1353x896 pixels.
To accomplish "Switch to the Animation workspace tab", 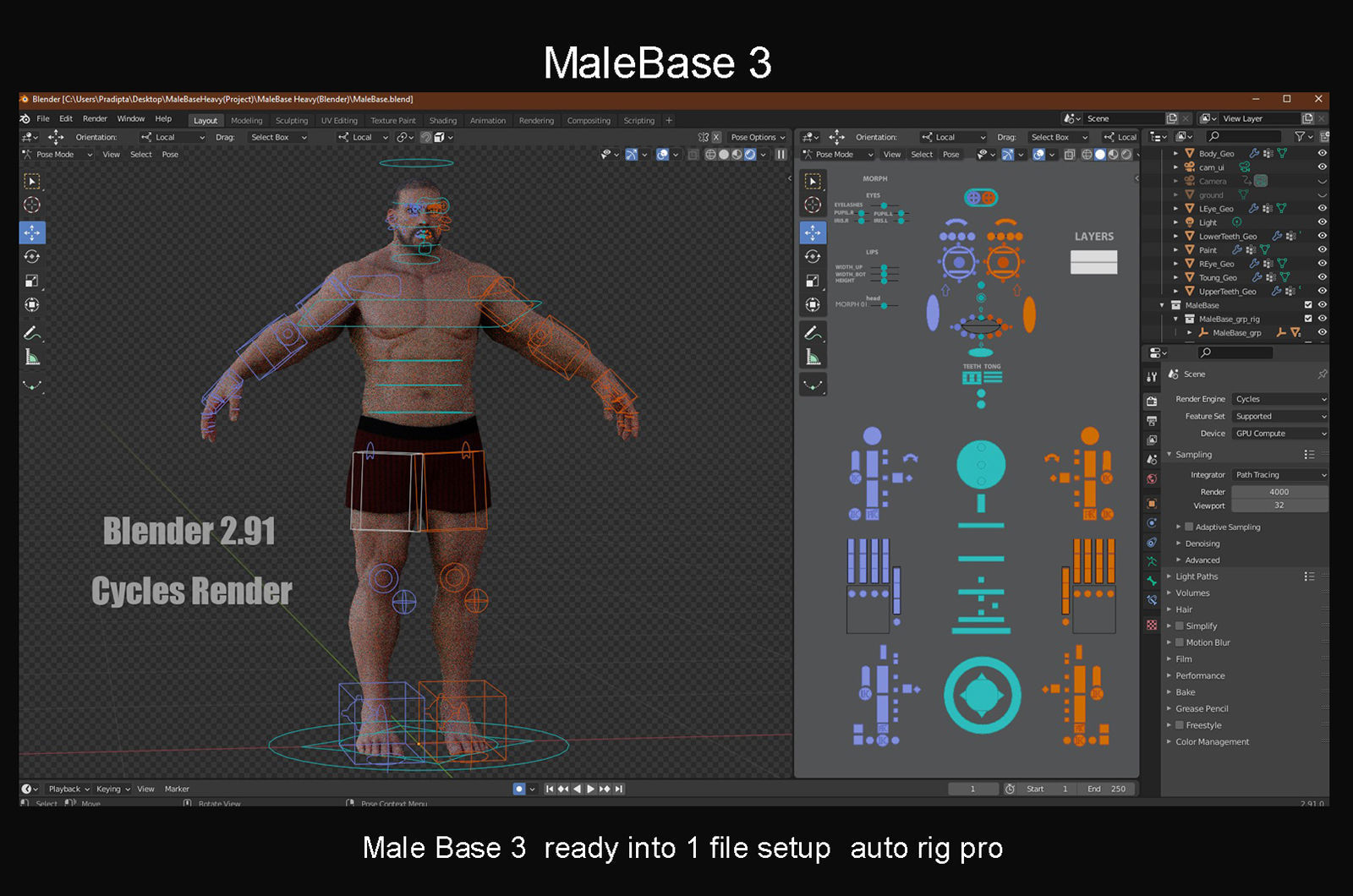I will pos(488,121).
